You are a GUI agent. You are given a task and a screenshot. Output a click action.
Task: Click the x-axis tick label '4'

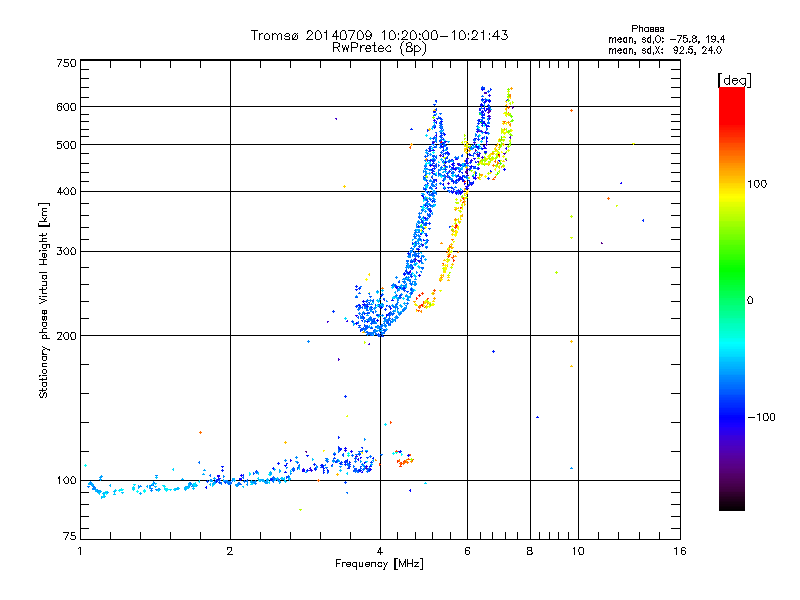[380, 551]
